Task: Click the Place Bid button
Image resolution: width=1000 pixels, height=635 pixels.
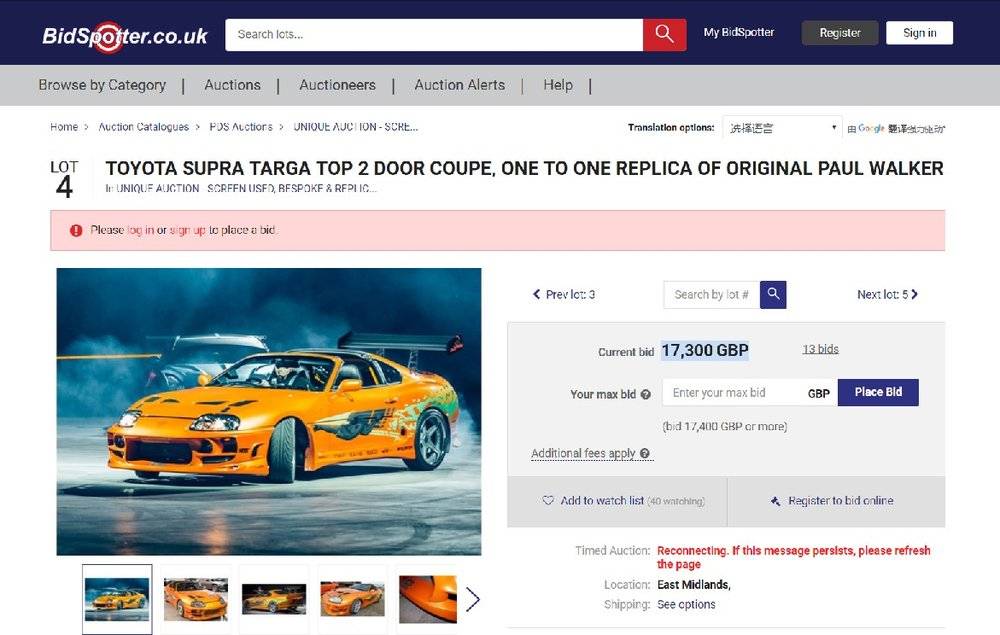Action: point(878,392)
